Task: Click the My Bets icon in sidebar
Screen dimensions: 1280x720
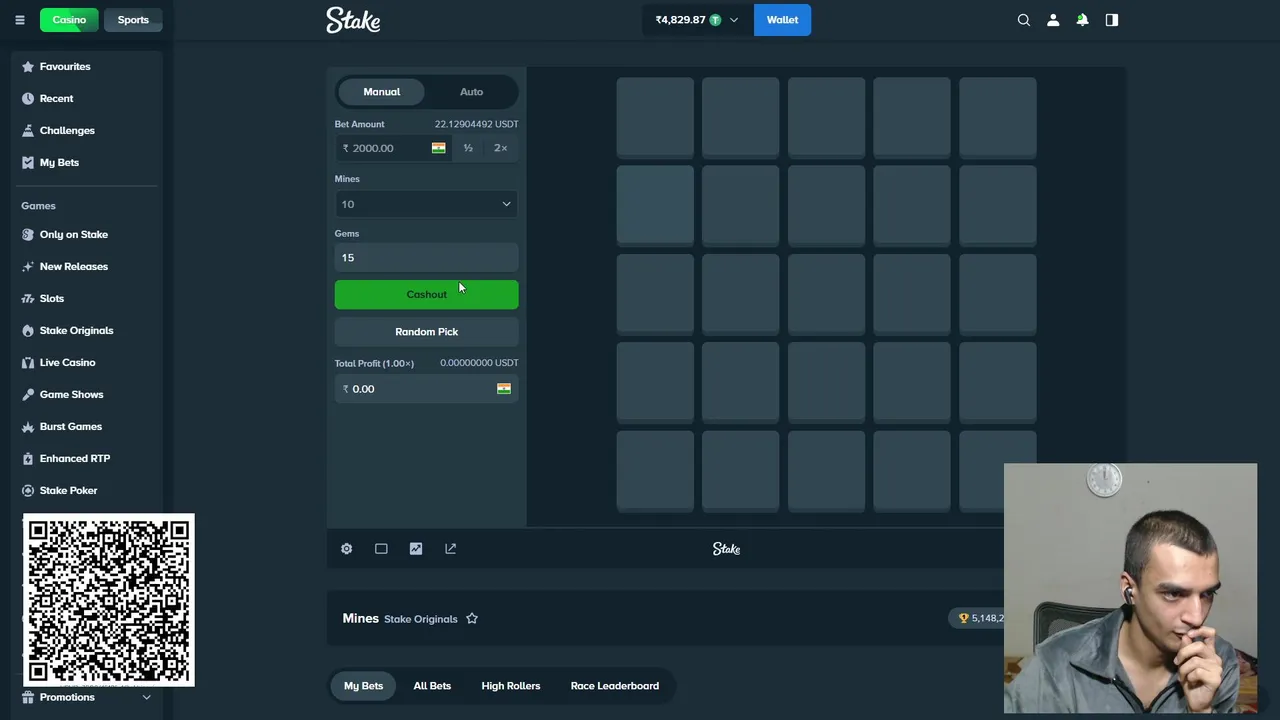Action: (x=28, y=162)
